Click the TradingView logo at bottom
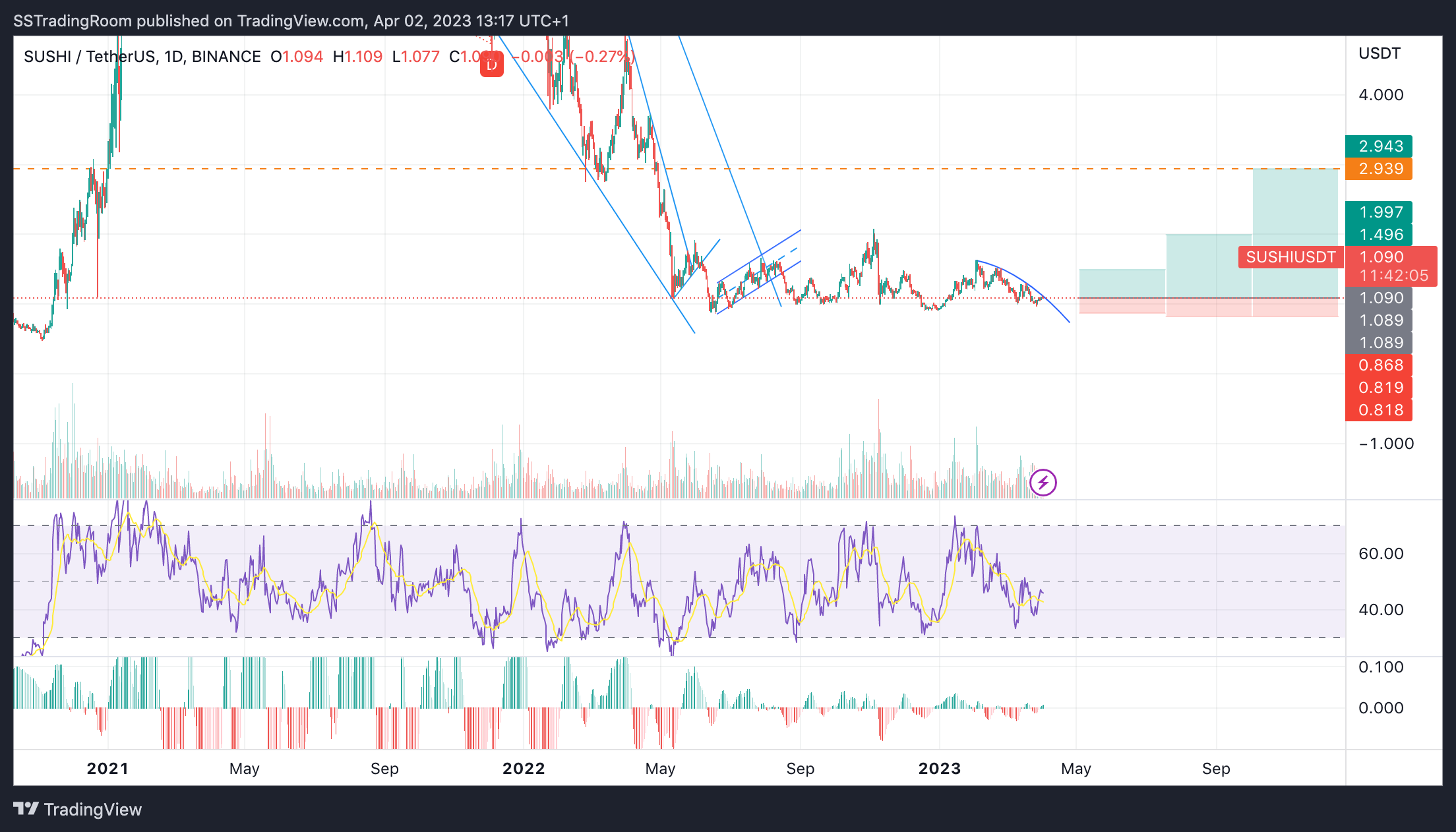Viewport: 1456px width, 832px height. point(78,810)
